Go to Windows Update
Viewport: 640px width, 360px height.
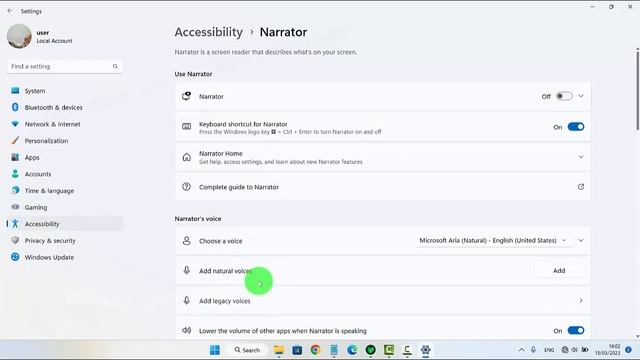(x=64, y=257)
